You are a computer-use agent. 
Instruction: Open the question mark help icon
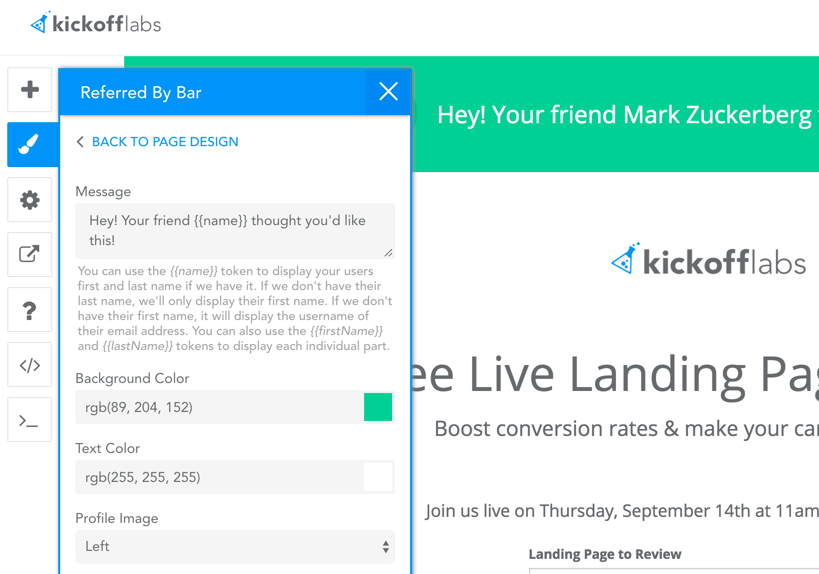(30, 310)
